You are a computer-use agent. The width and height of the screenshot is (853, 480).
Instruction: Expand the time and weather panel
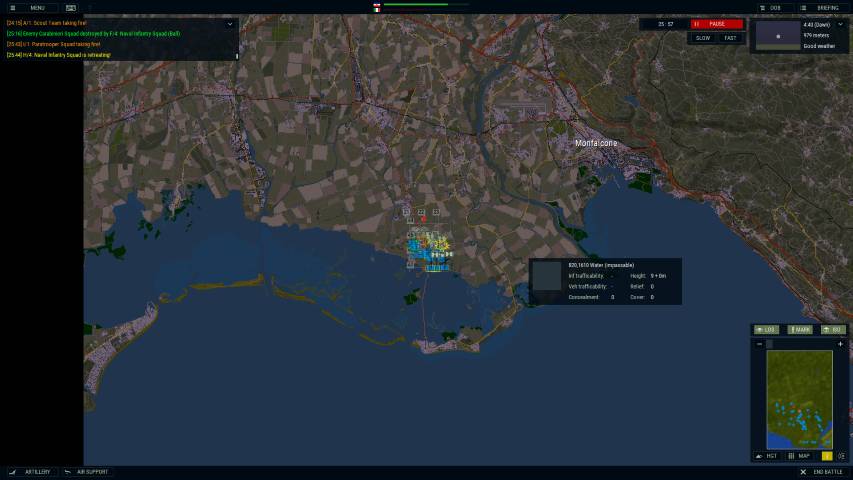[x=841, y=24]
